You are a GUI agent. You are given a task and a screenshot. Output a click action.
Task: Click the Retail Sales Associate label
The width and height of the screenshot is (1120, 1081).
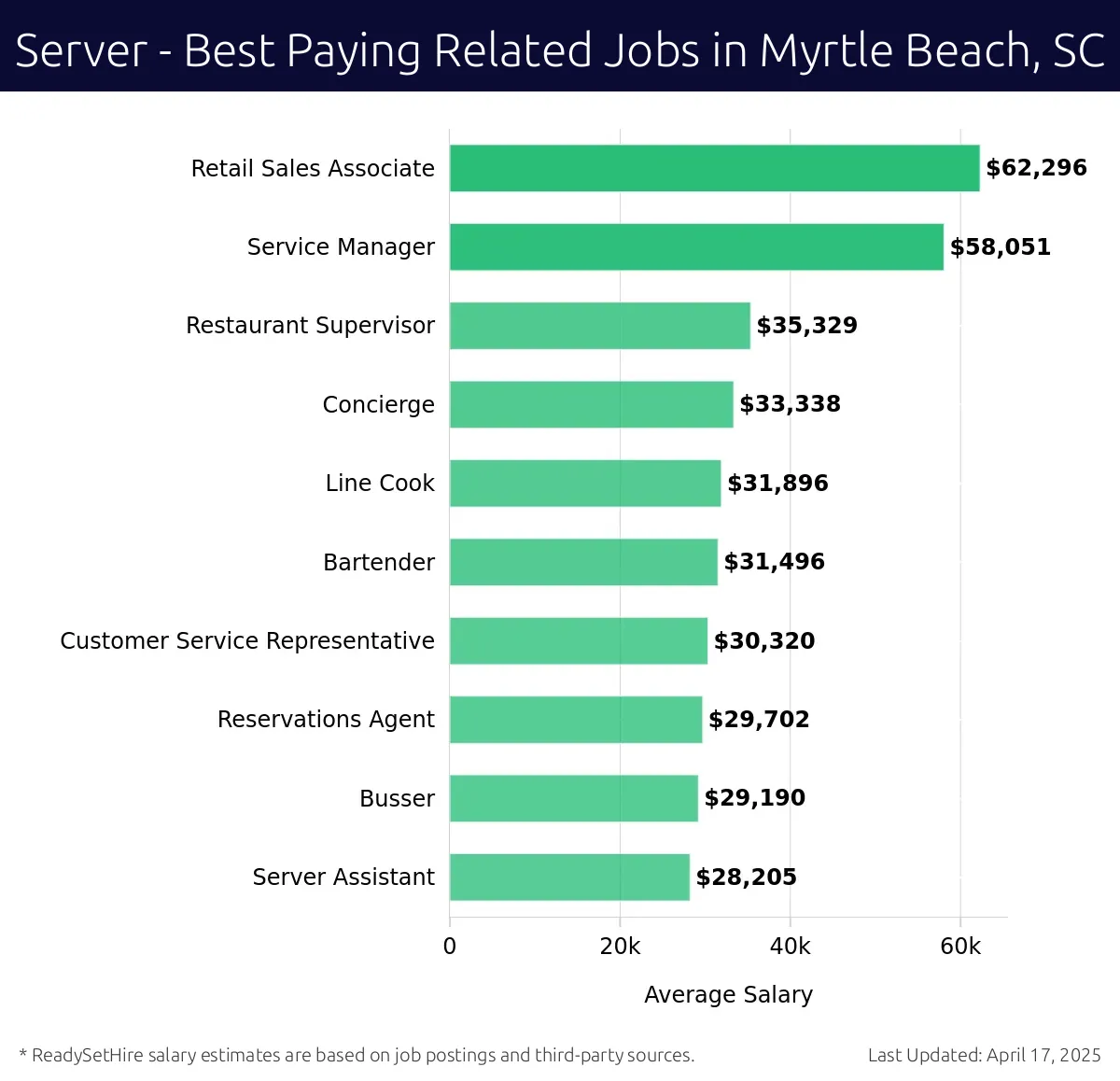[x=313, y=168]
